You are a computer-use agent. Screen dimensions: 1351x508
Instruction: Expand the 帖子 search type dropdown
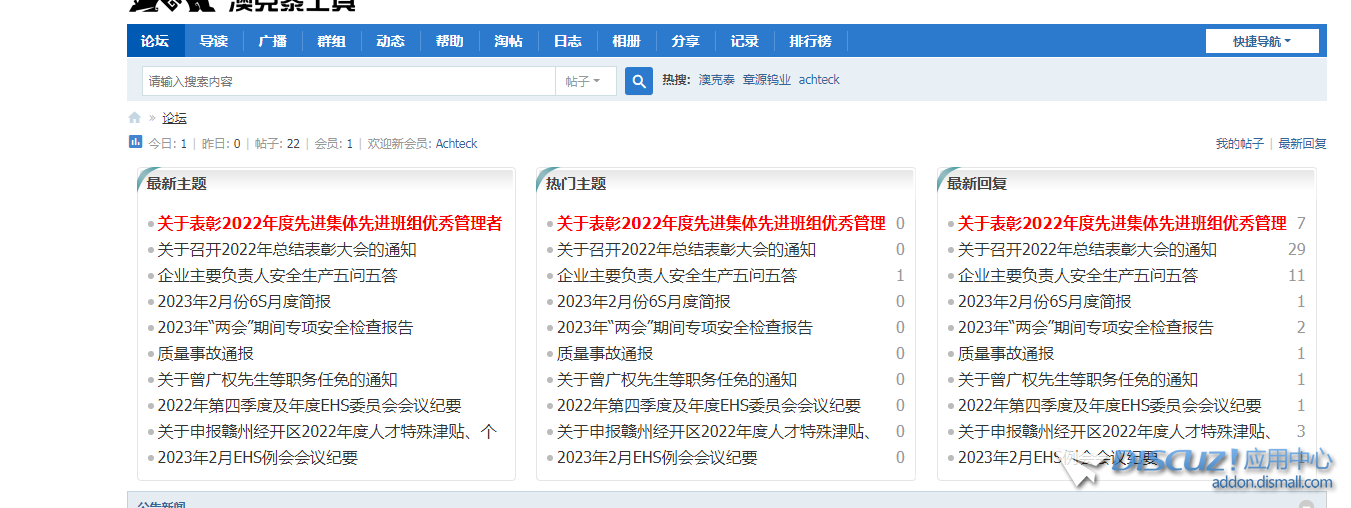pyautogui.click(x=585, y=81)
